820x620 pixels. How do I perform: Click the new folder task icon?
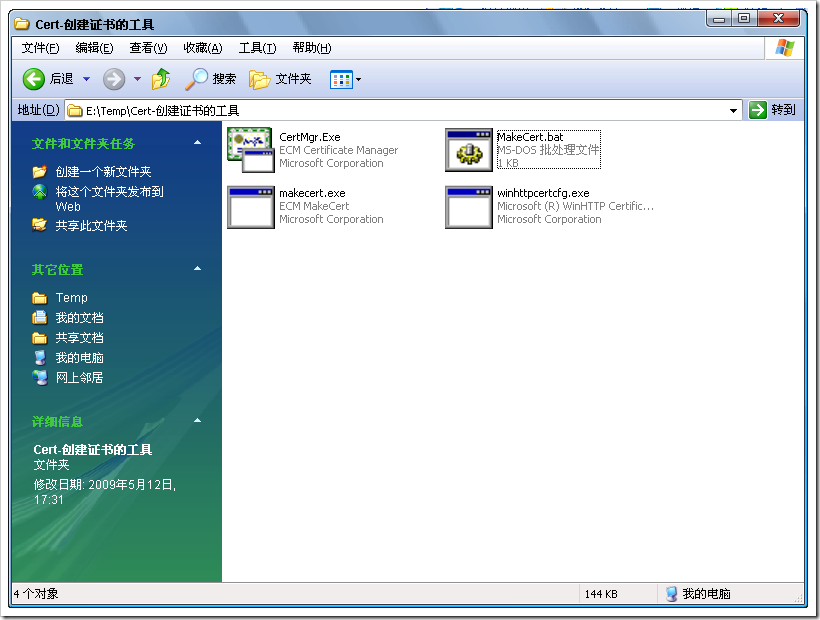point(40,171)
